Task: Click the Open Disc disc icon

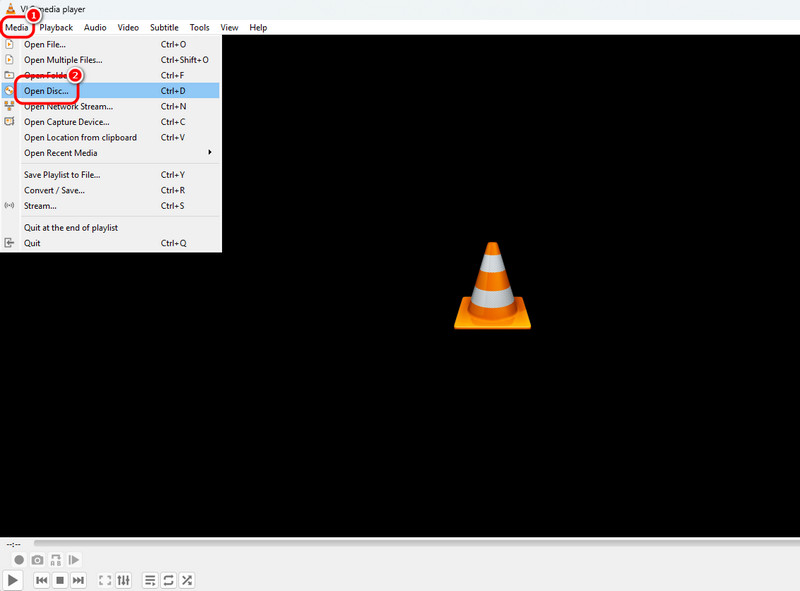Action: point(9,91)
